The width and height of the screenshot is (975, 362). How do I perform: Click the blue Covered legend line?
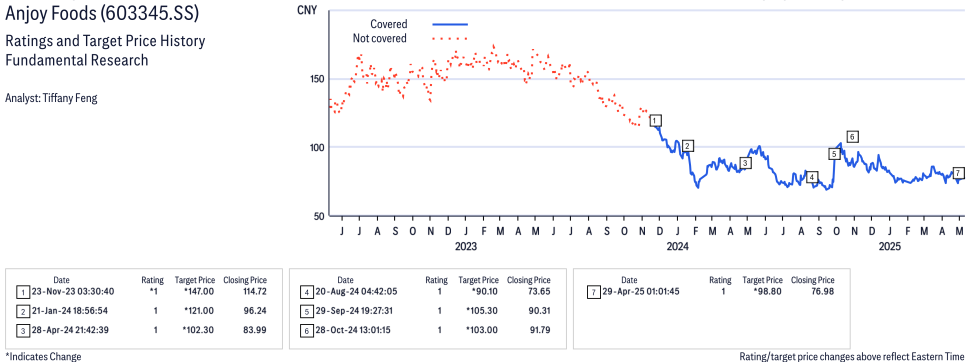(450, 24)
